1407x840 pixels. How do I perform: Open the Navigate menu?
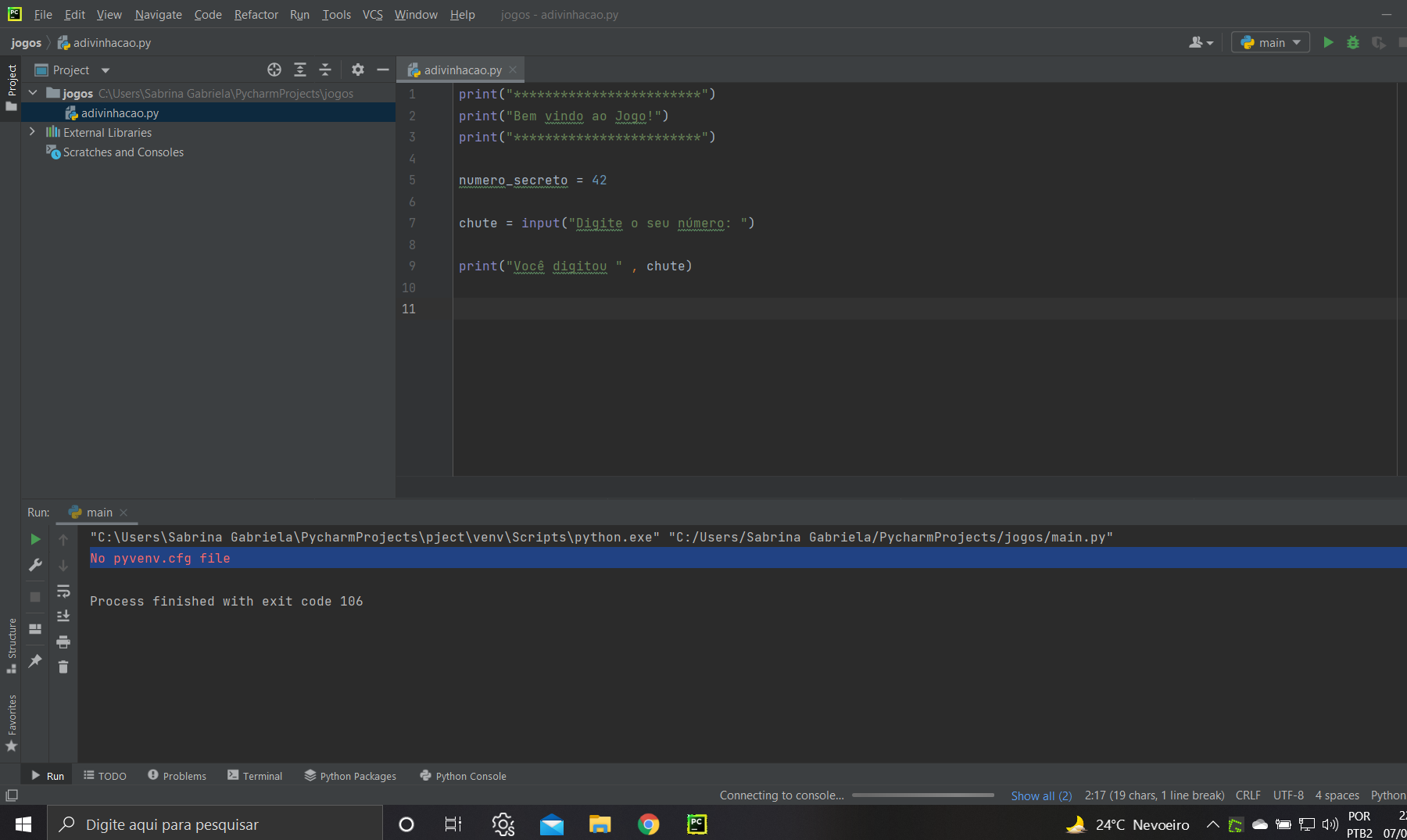pyautogui.click(x=158, y=14)
